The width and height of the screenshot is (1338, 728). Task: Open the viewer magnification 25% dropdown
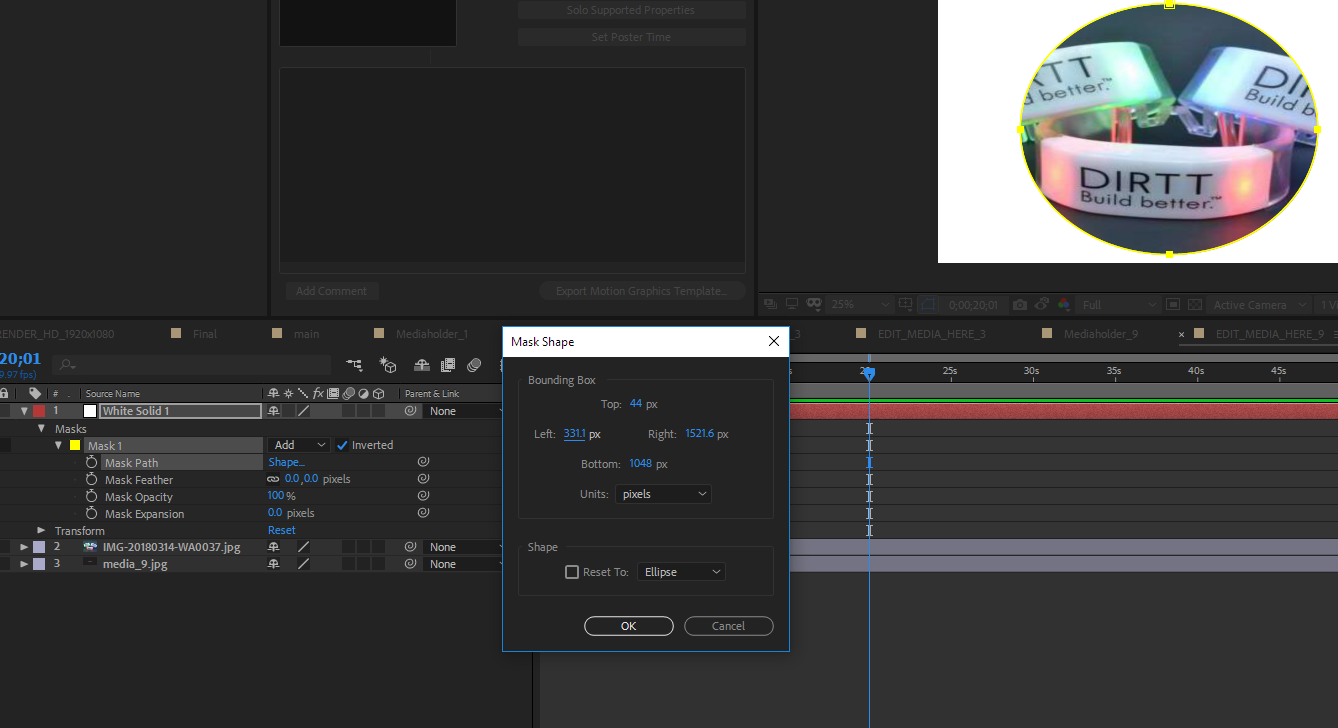coord(860,305)
